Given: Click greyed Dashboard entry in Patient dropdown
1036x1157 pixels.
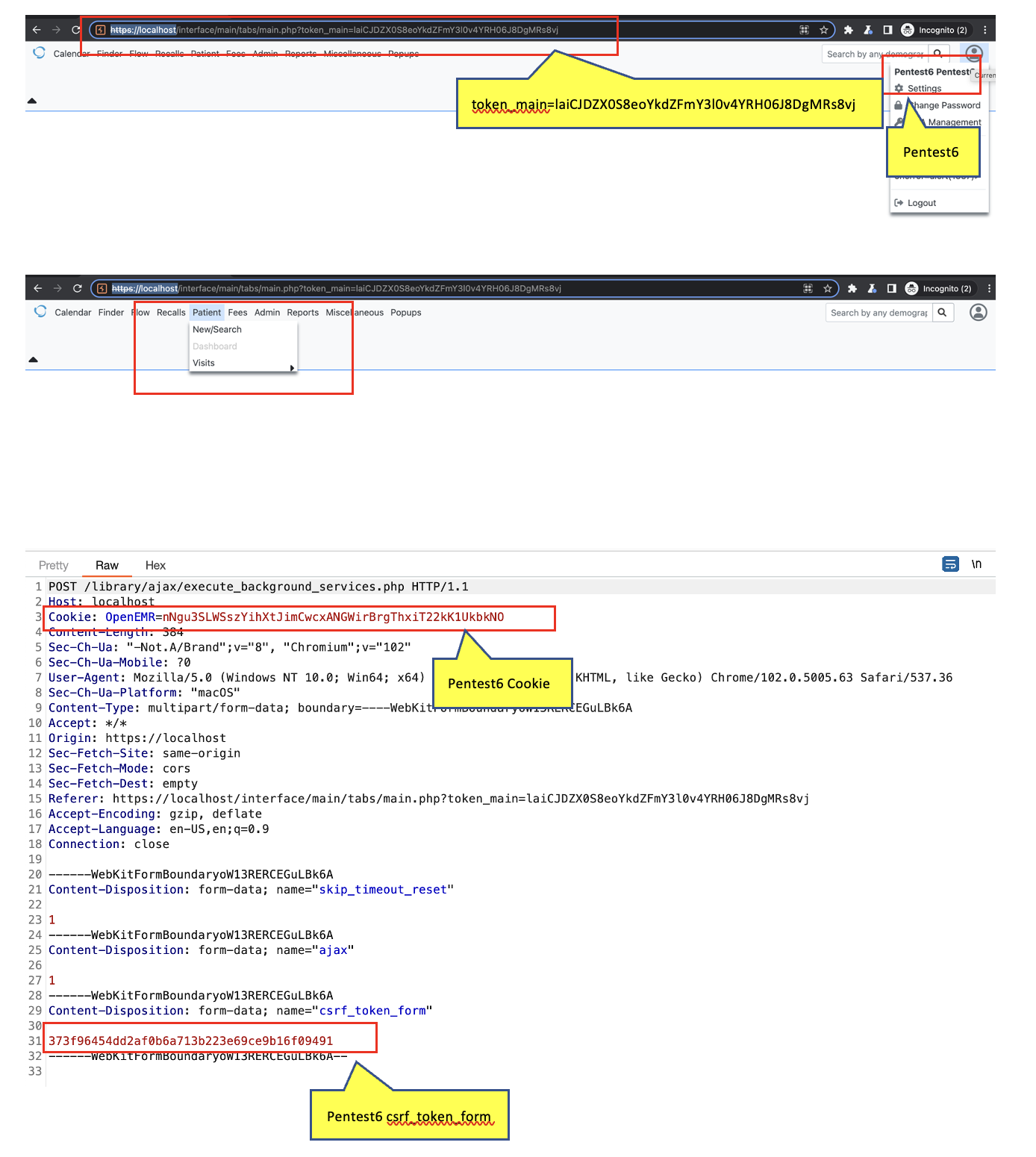Looking at the screenshot, I should pyautogui.click(x=215, y=346).
